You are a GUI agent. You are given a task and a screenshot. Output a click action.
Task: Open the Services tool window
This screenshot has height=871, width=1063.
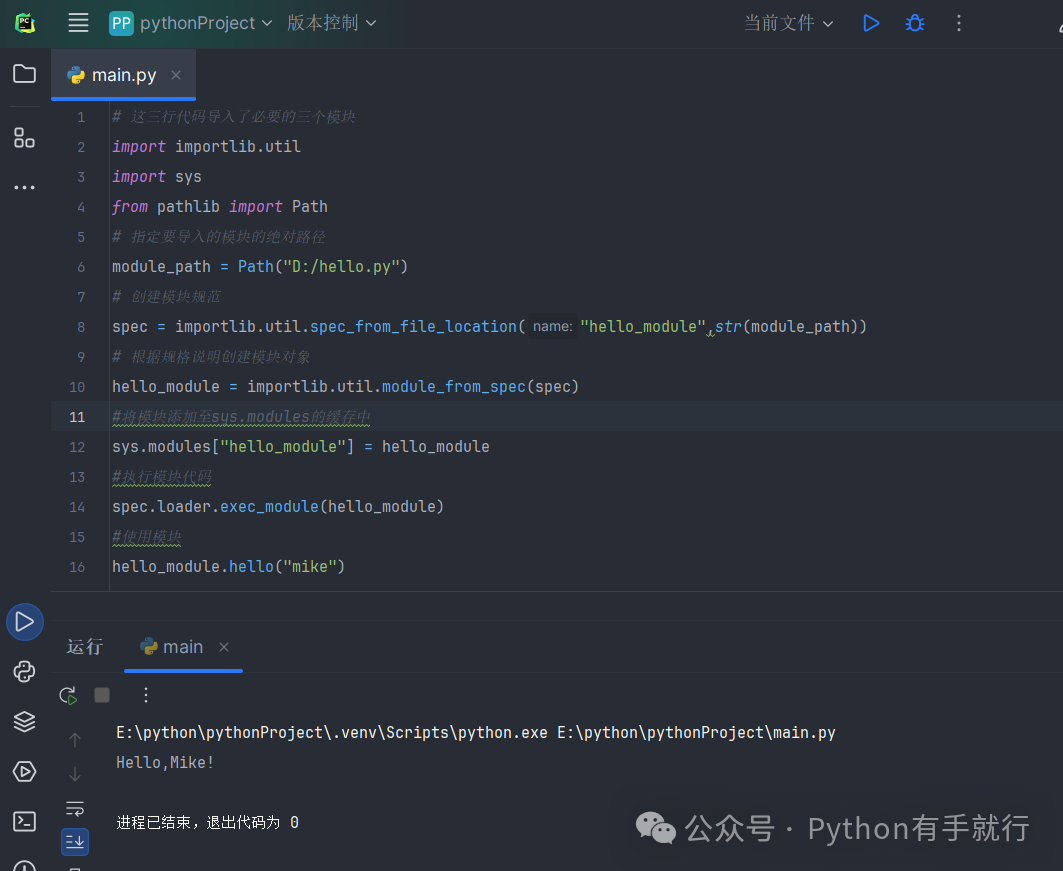[24, 771]
